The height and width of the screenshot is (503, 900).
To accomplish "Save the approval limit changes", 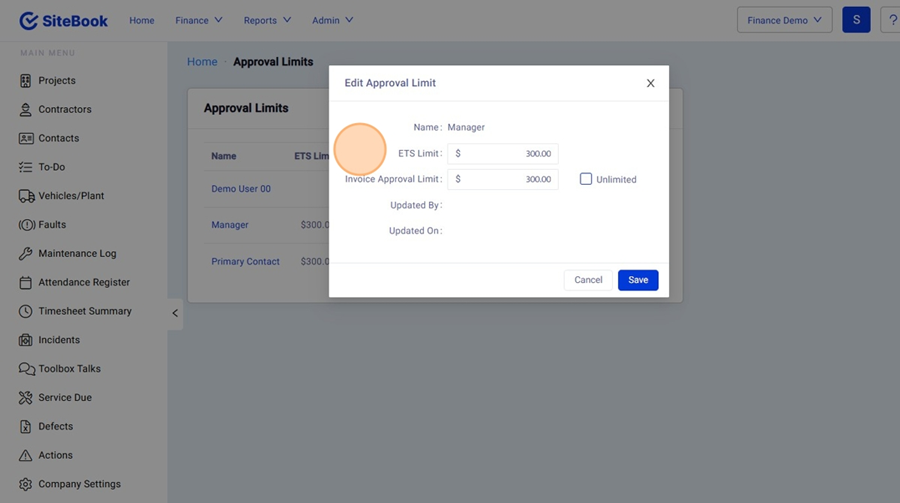I will point(638,280).
